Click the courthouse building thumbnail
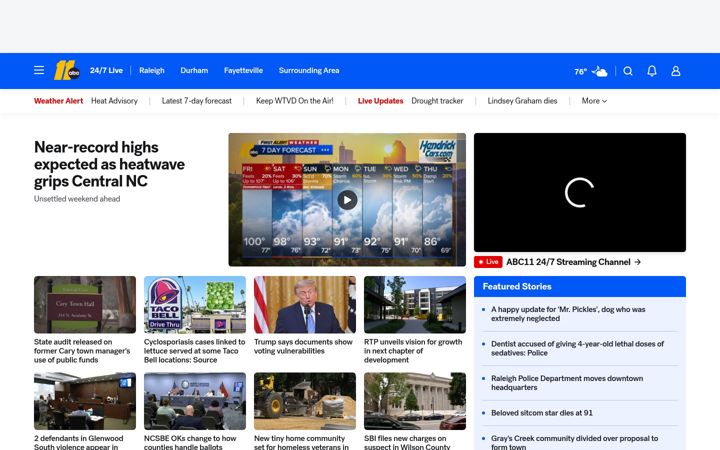Viewport: 720px width, 450px height. (x=415, y=401)
